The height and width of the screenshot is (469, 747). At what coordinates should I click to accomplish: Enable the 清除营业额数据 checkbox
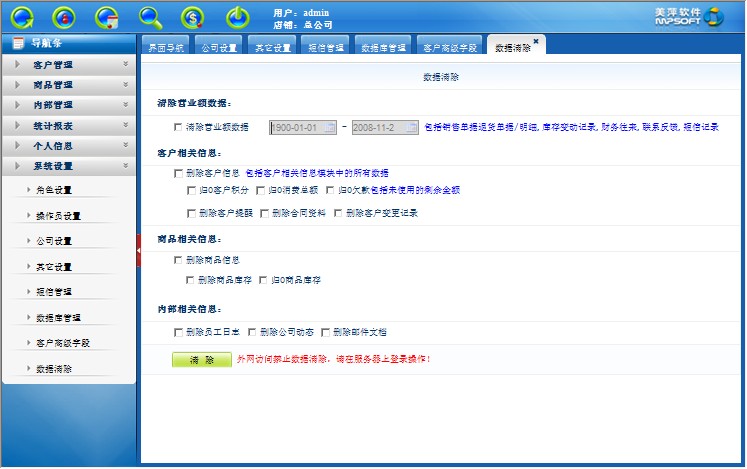pyautogui.click(x=178, y=127)
